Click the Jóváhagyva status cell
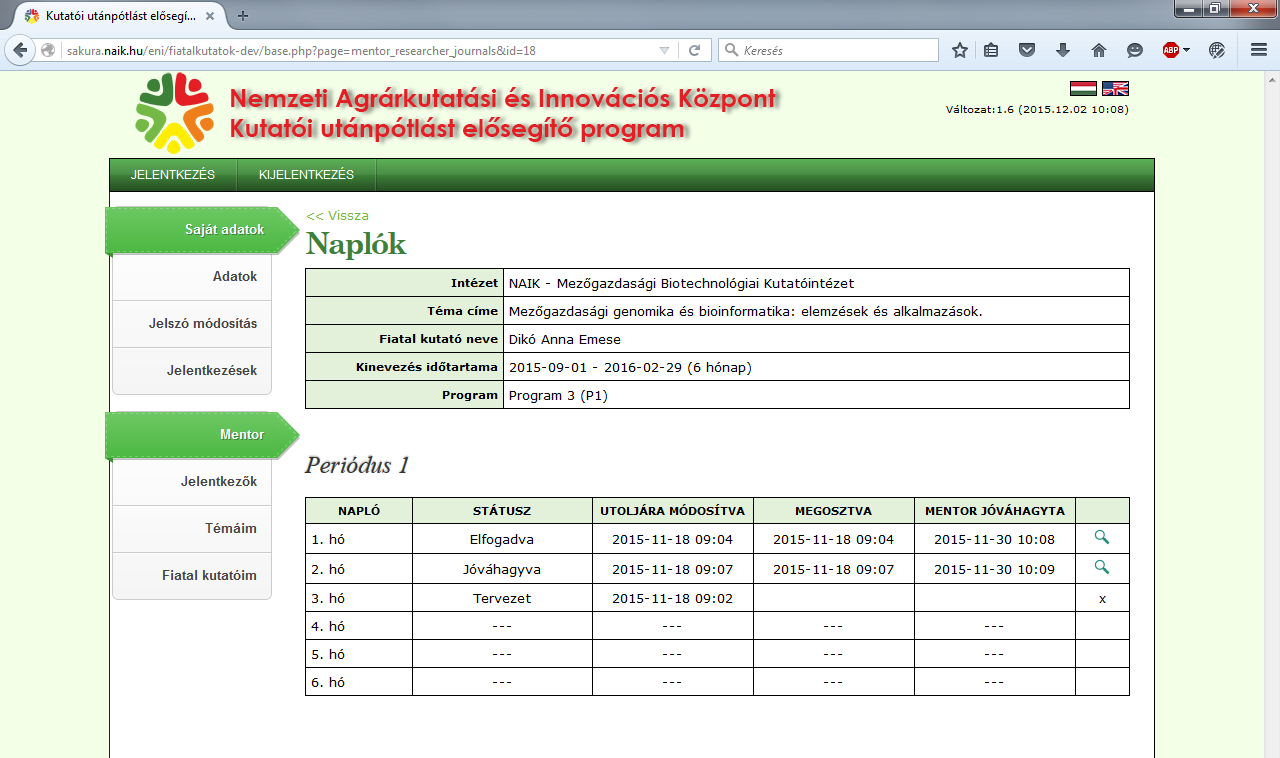 (x=502, y=569)
